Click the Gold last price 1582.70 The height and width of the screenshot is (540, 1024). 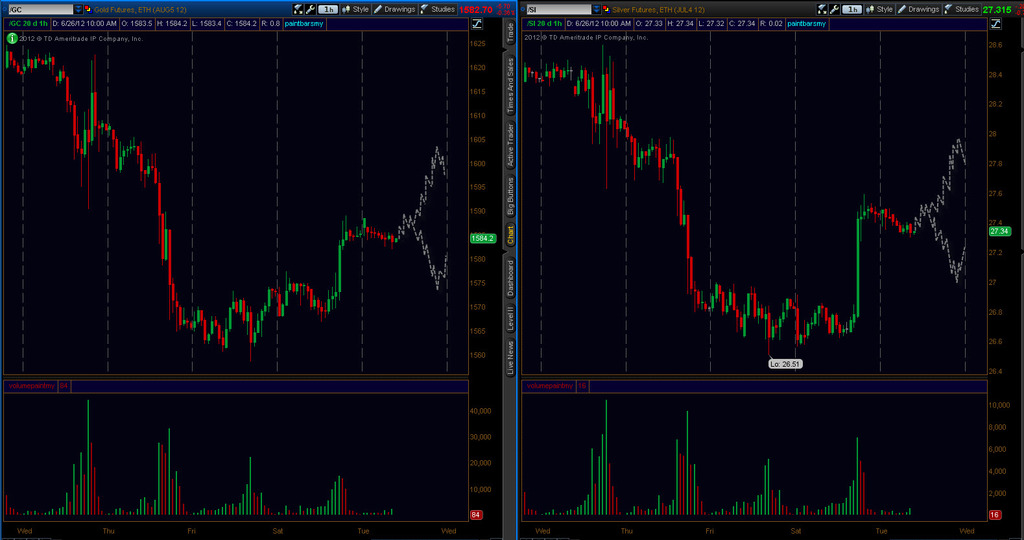[x=475, y=10]
